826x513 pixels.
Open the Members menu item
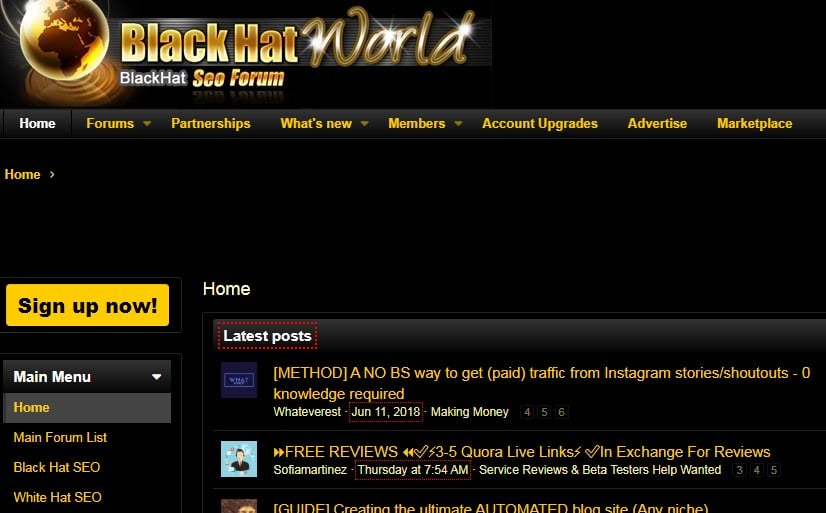point(417,123)
